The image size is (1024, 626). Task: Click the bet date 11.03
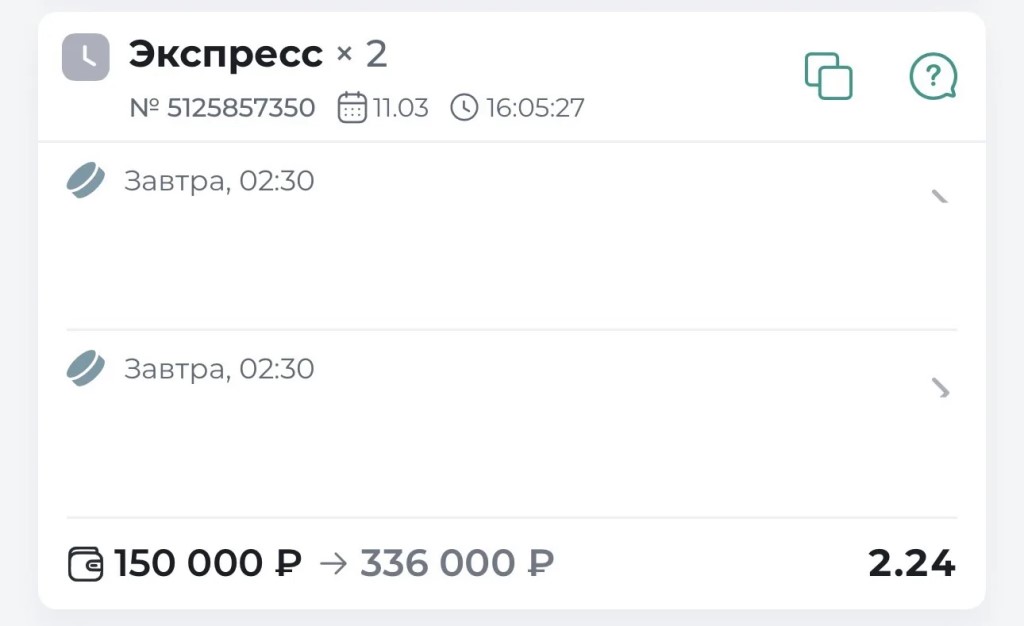401,107
